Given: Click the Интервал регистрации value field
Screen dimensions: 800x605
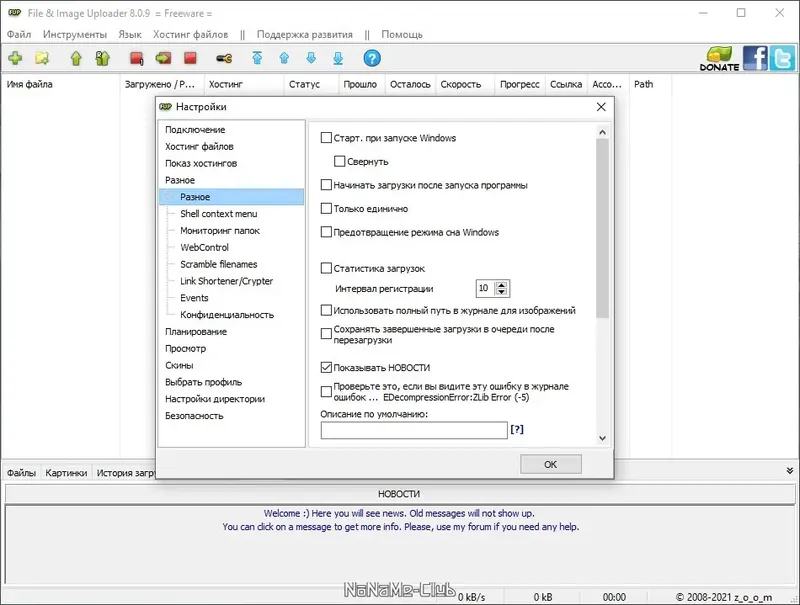Looking at the screenshot, I should (x=485, y=288).
